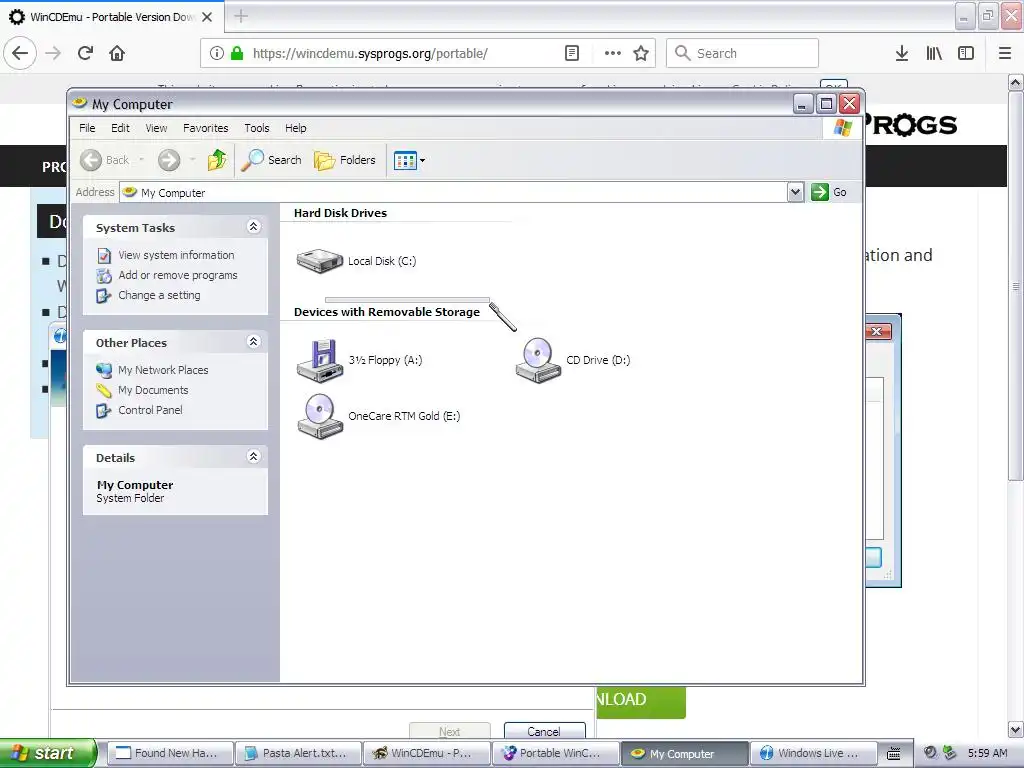Open the Firefox hamburger menu
The height and width of the screenshot is (768, 1024).
[1005, 54]
